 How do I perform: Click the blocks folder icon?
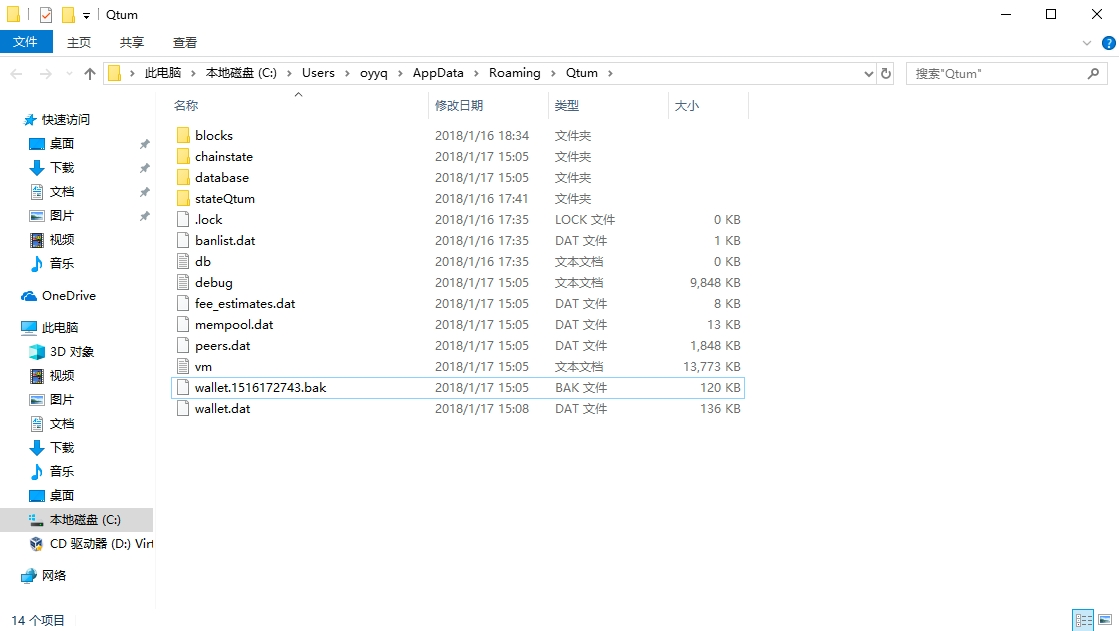pyautogui.click(x=182, y=135)
